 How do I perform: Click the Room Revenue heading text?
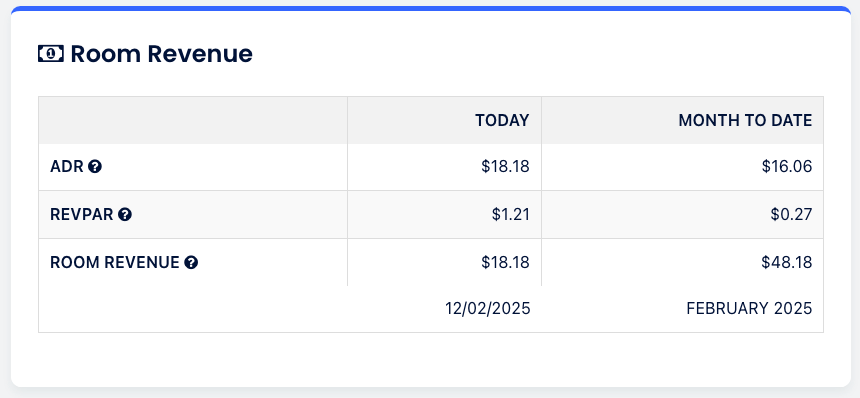[161, 54]
